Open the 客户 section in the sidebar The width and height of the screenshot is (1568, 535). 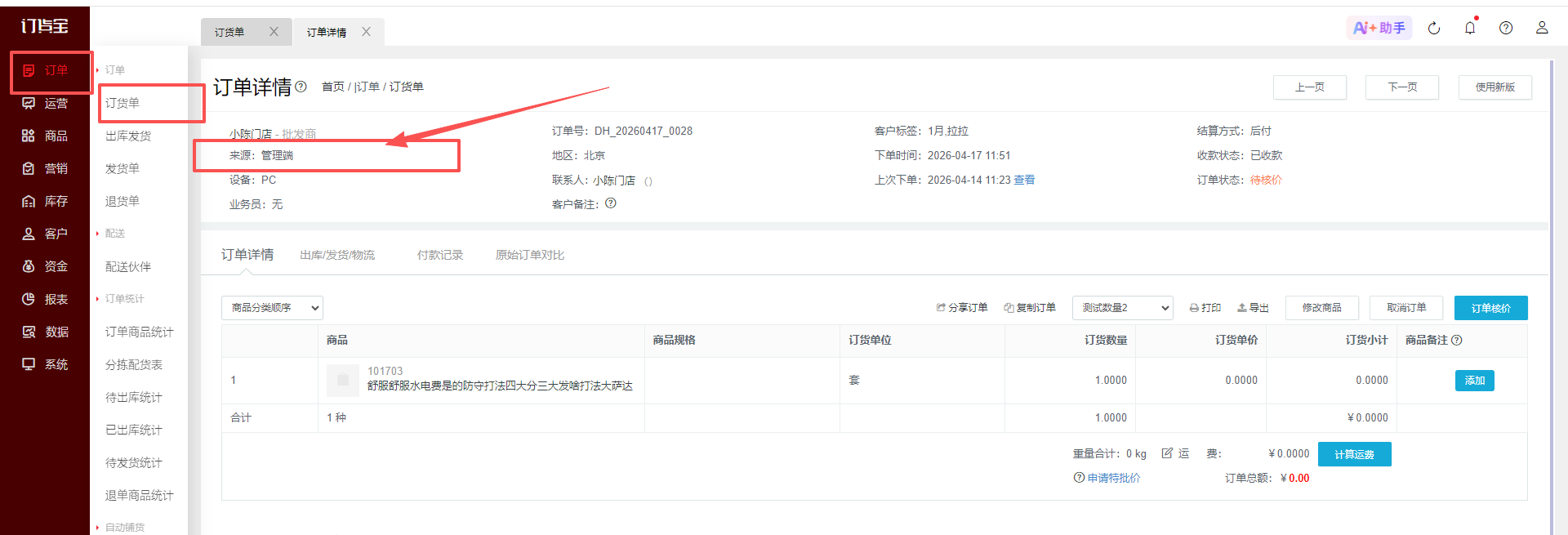[45, 234]
